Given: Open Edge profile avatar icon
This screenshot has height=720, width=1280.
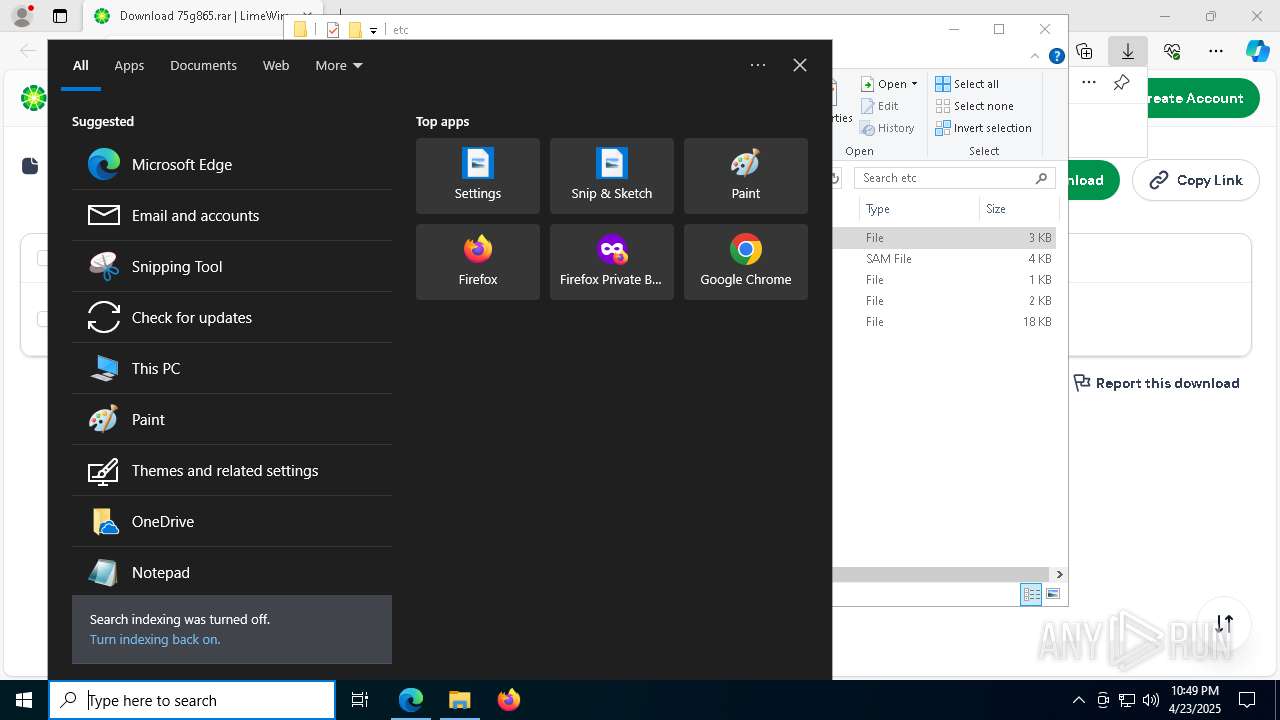Looking at the screenshot, I should (22, 16).
